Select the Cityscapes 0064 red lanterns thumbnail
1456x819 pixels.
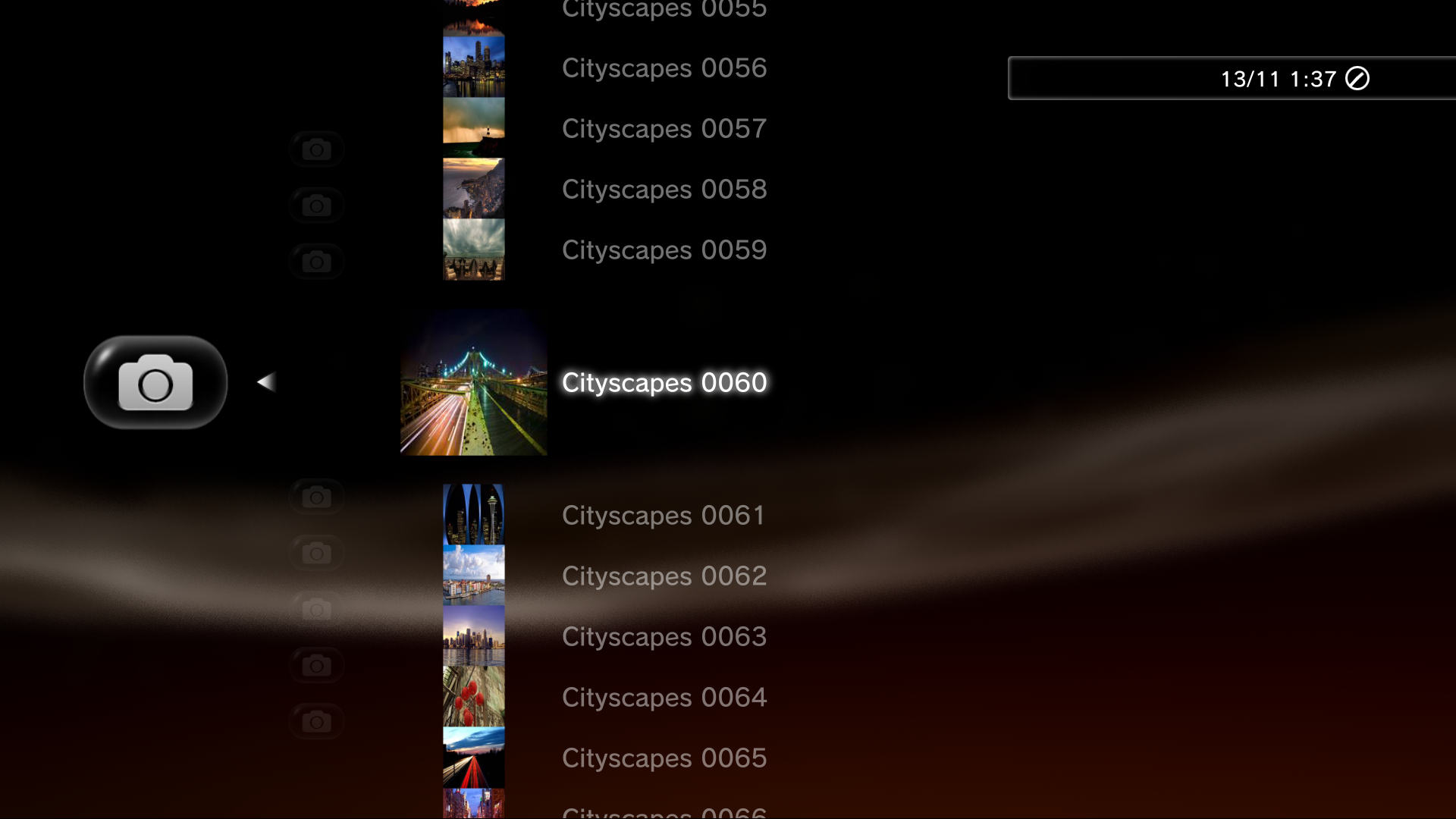[x=474, y=696]
